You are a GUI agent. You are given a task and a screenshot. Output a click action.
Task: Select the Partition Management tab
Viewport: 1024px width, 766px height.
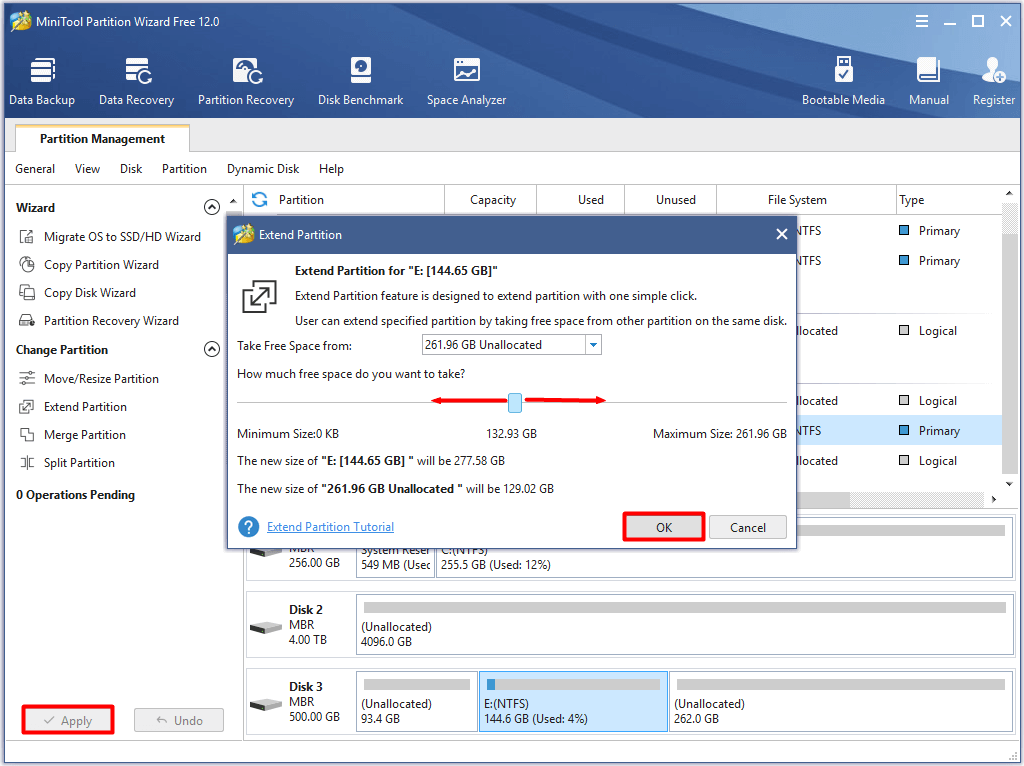point(103,138)
